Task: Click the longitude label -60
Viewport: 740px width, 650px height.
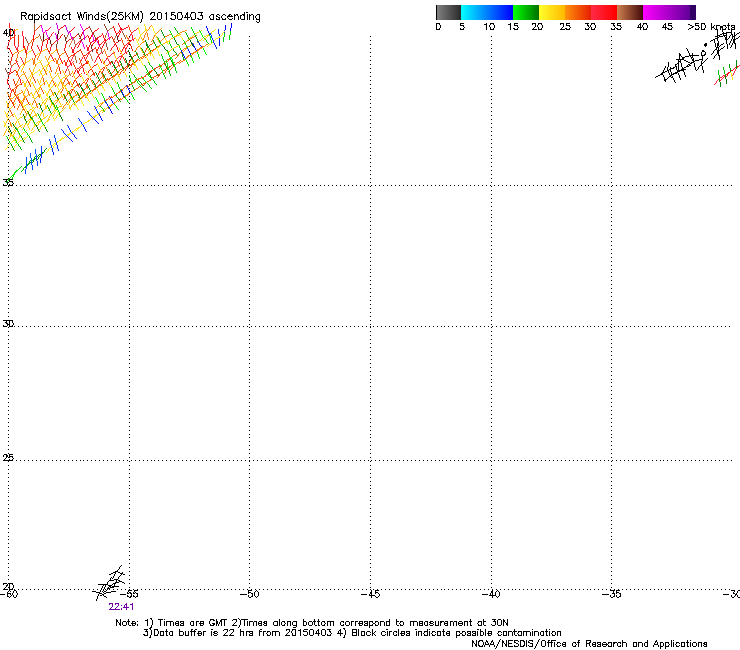Action: [9, 594]
